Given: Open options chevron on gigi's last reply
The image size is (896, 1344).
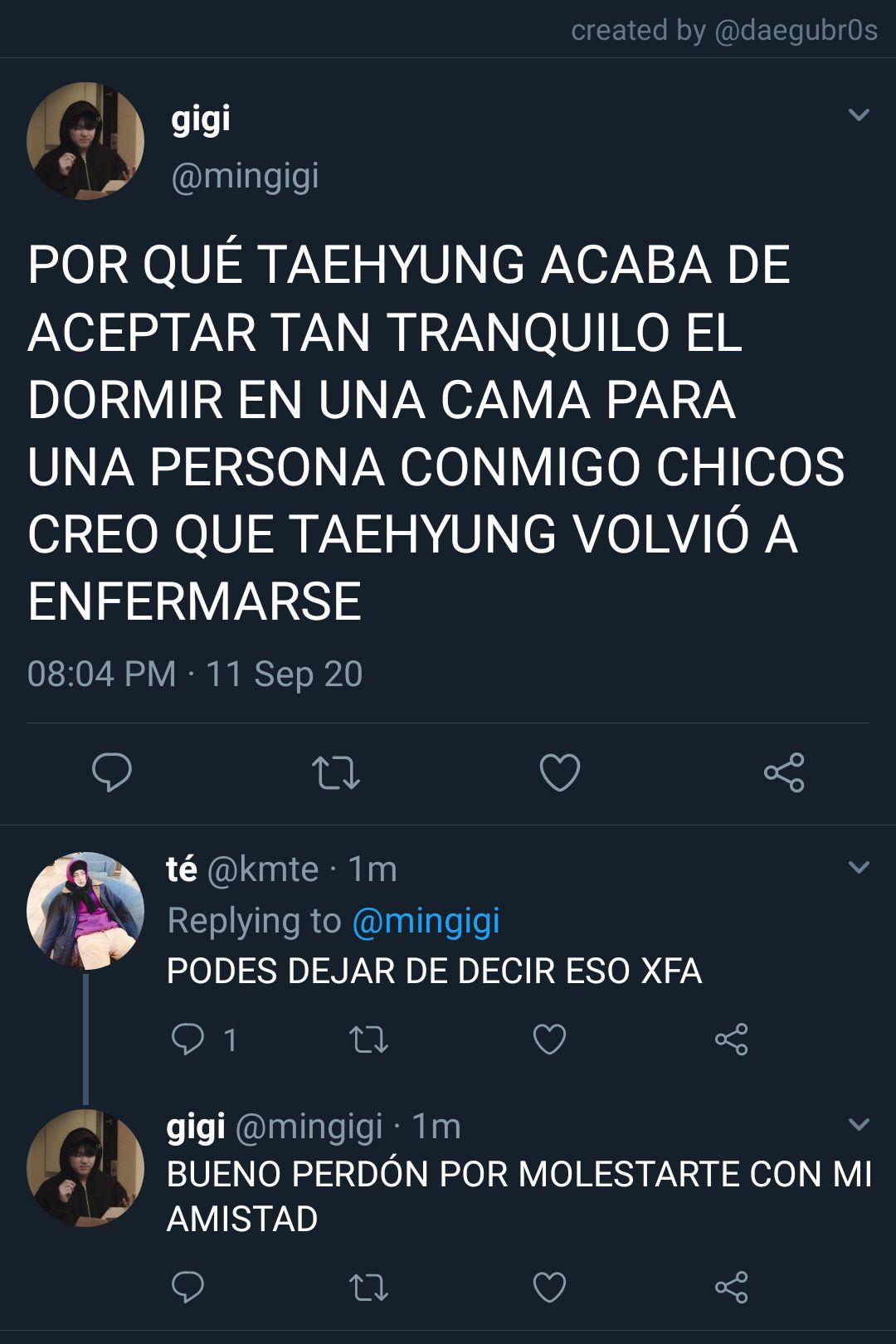Looking at the screenshot, I should (x=859, y=1125).
